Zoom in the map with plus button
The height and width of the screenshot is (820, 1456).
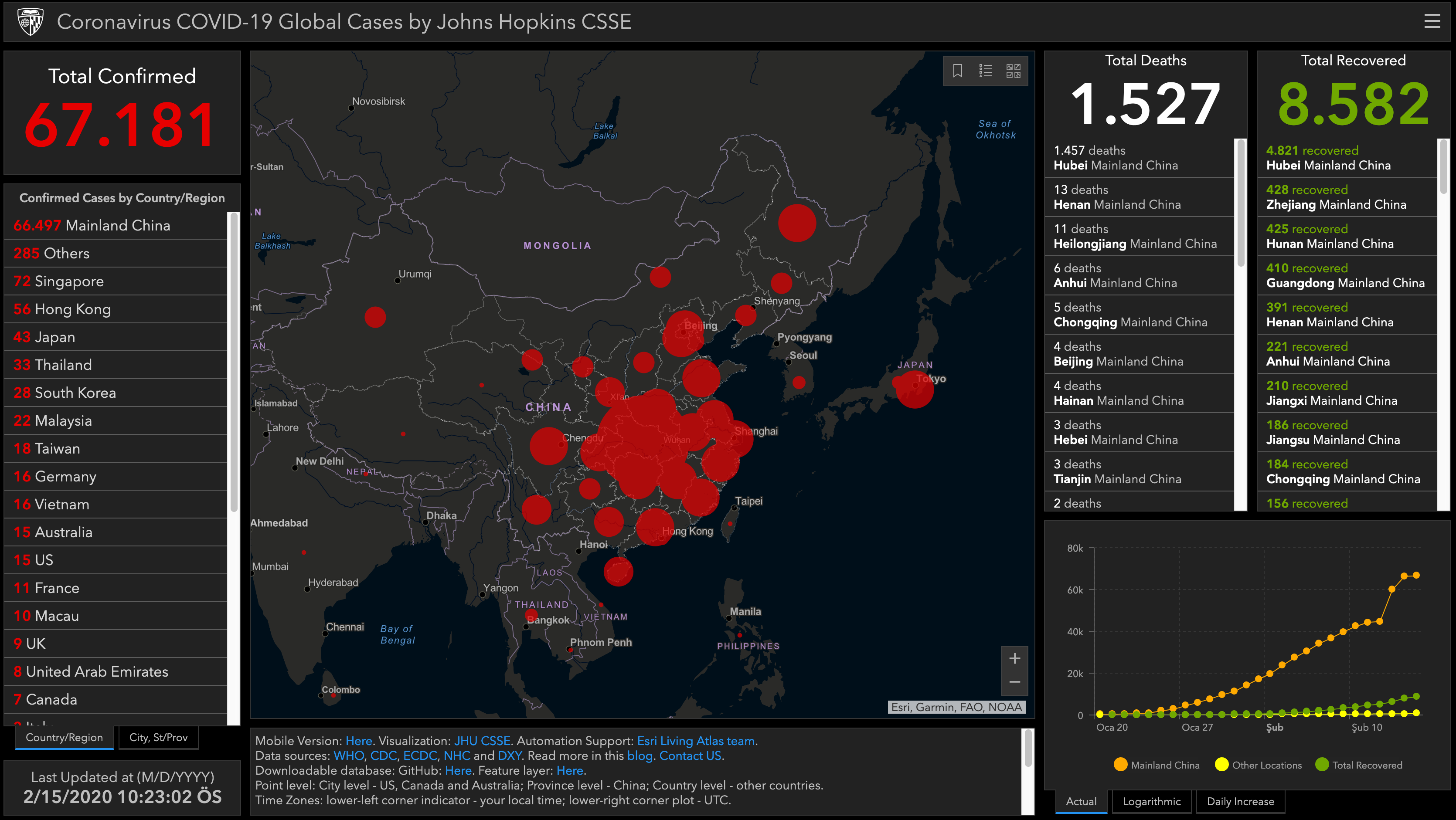pos(1014,658)
